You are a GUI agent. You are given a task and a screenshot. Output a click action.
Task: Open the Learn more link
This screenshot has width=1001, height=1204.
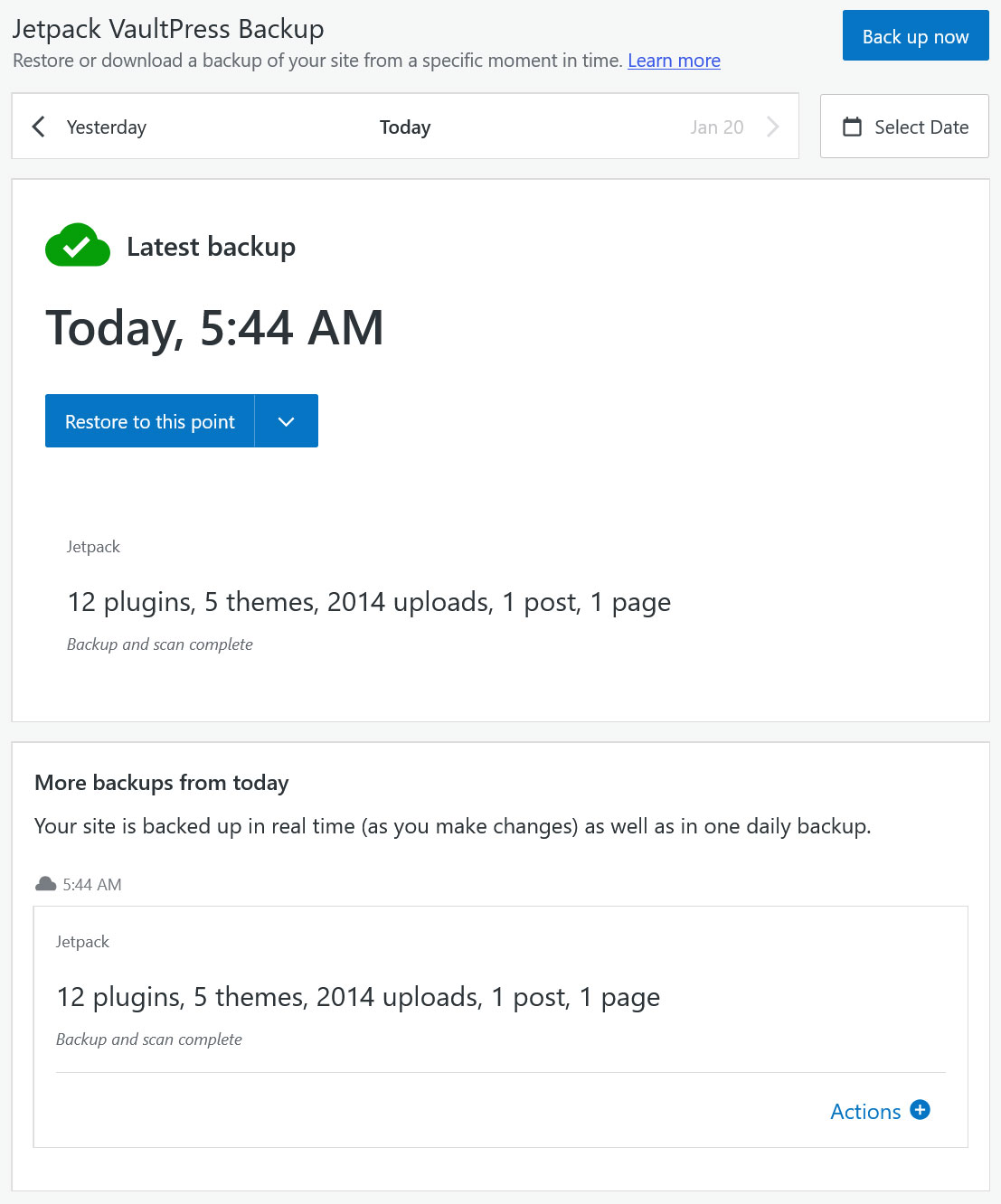point(673,60)
